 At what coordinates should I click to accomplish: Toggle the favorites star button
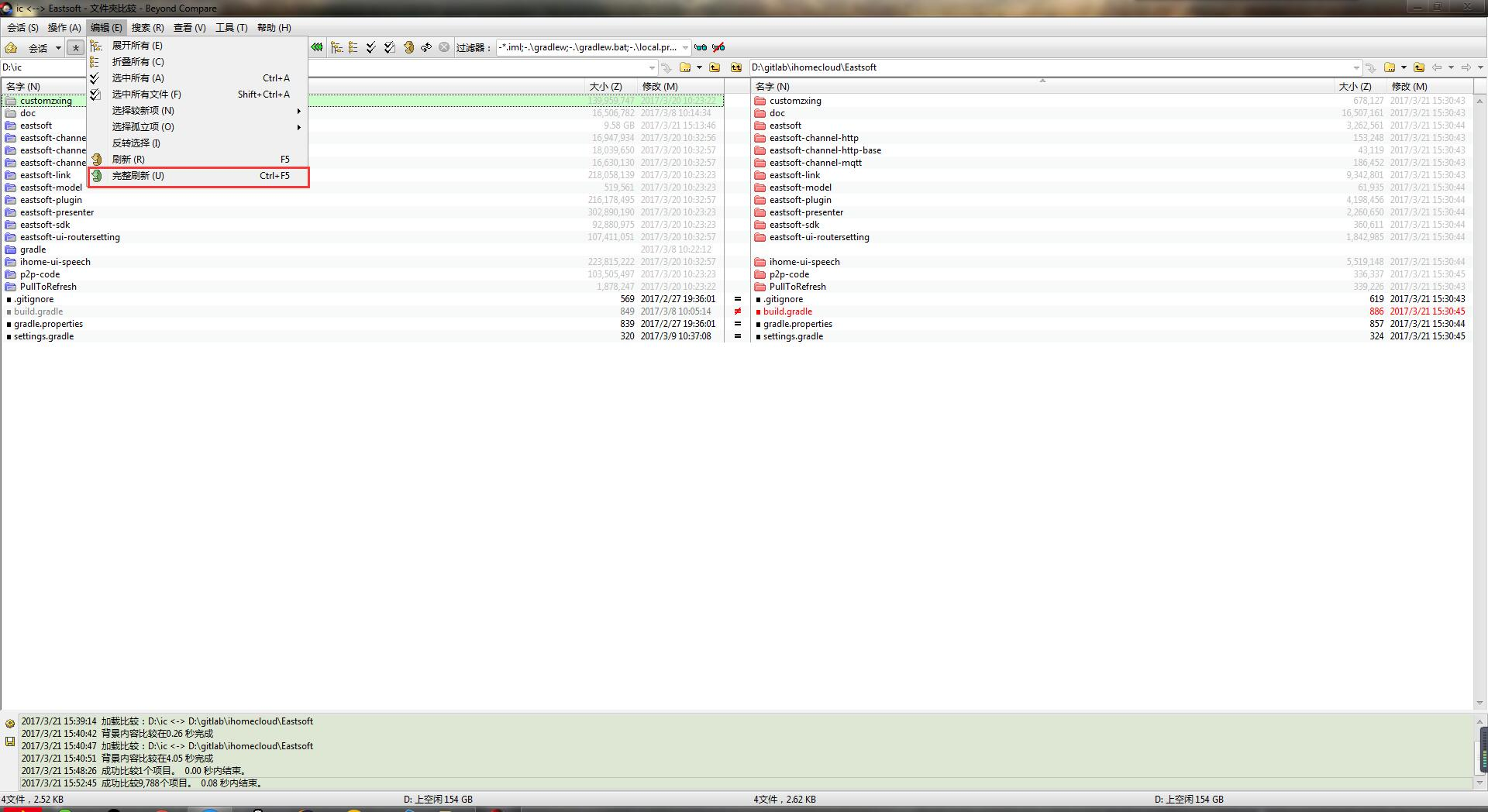[75, 47]
